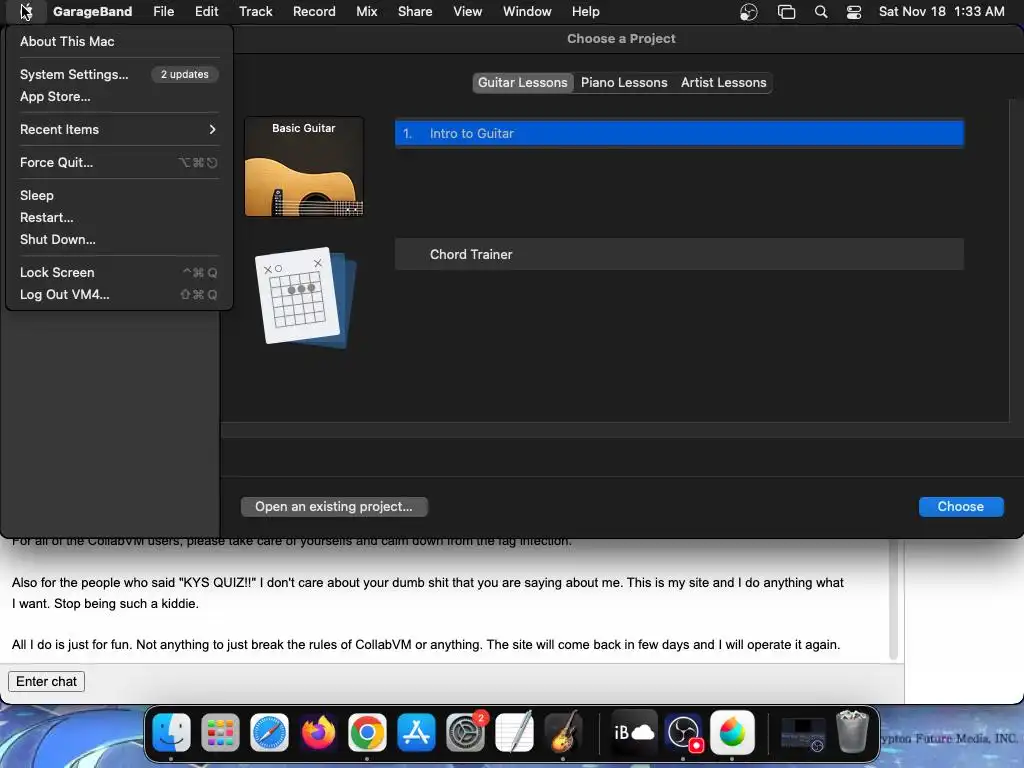Image resolution: width=1024 pixels, height=768 pixels.
Task: Click the browser page vertical scrollbar
Action: click(893, 600)
